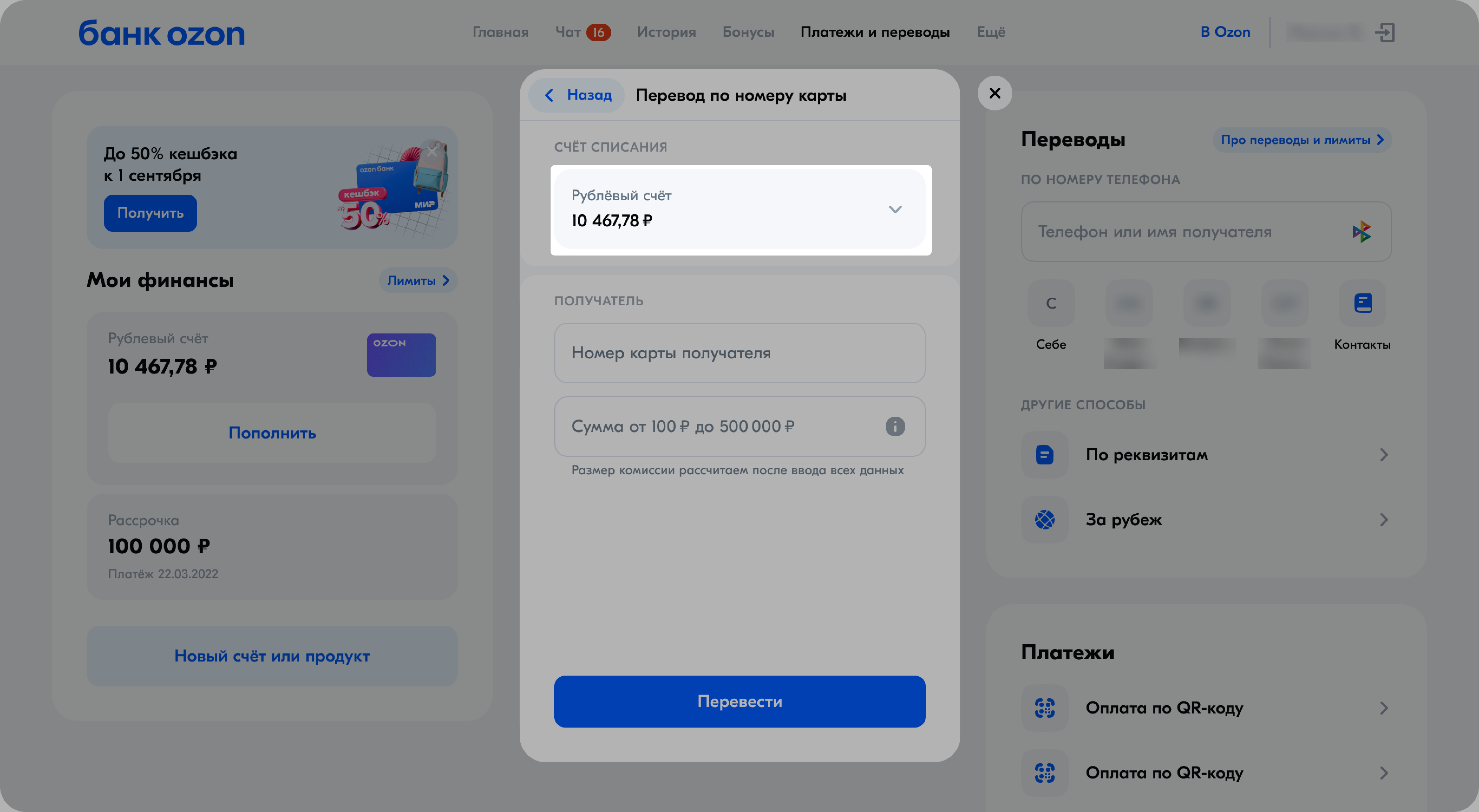
Task: Click the банк ozon logo
Action: (161, 33)
